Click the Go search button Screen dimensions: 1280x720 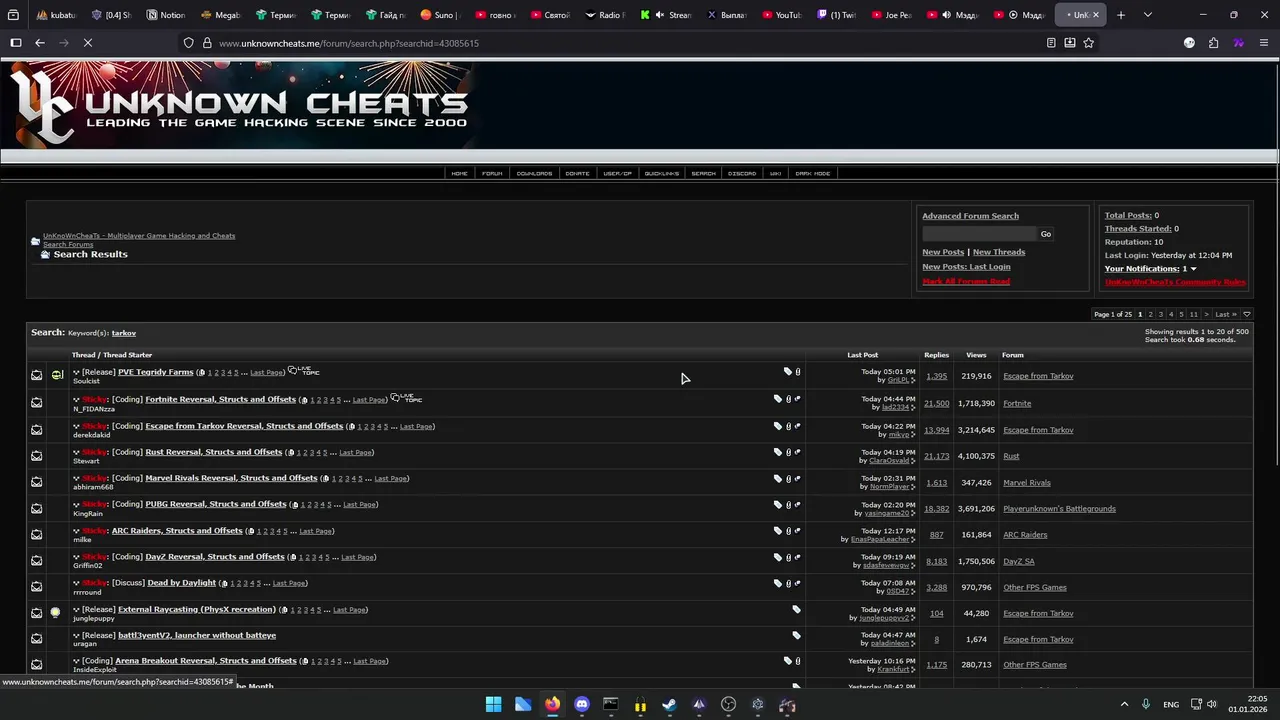pos(1046,234)
